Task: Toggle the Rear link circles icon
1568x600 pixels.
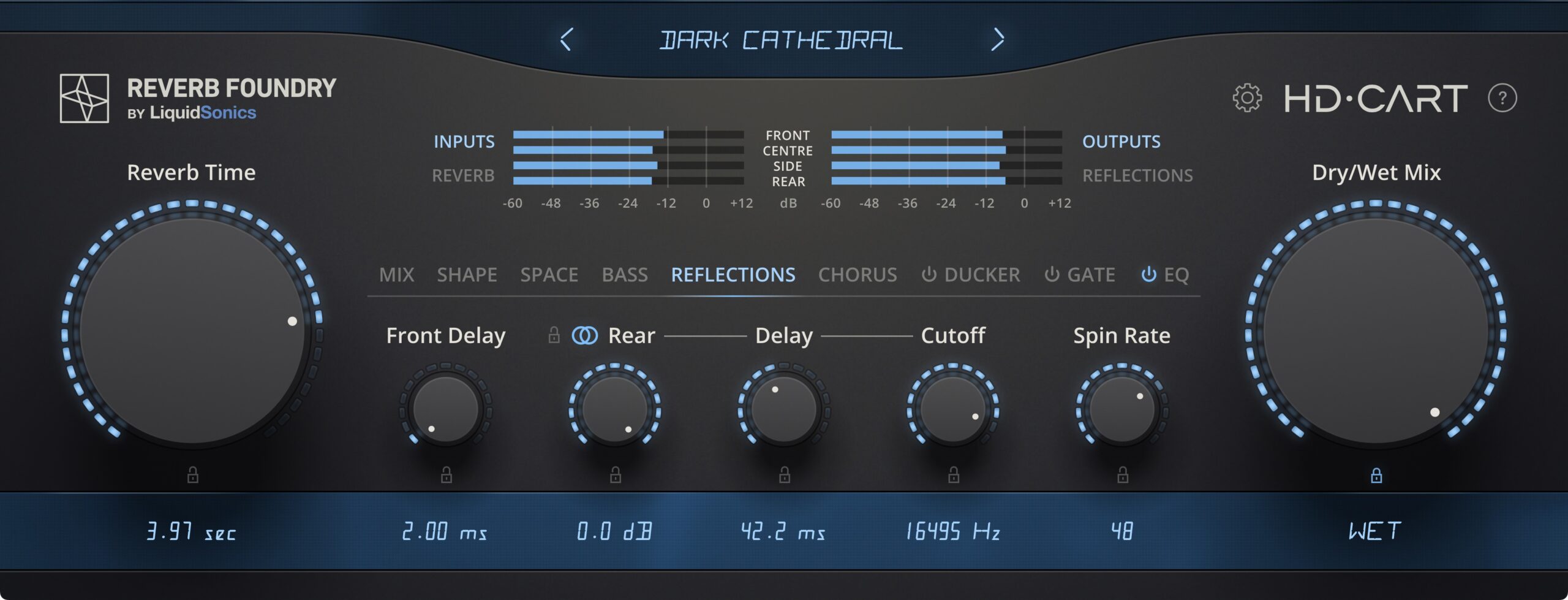Action: (x=584, y=335)
